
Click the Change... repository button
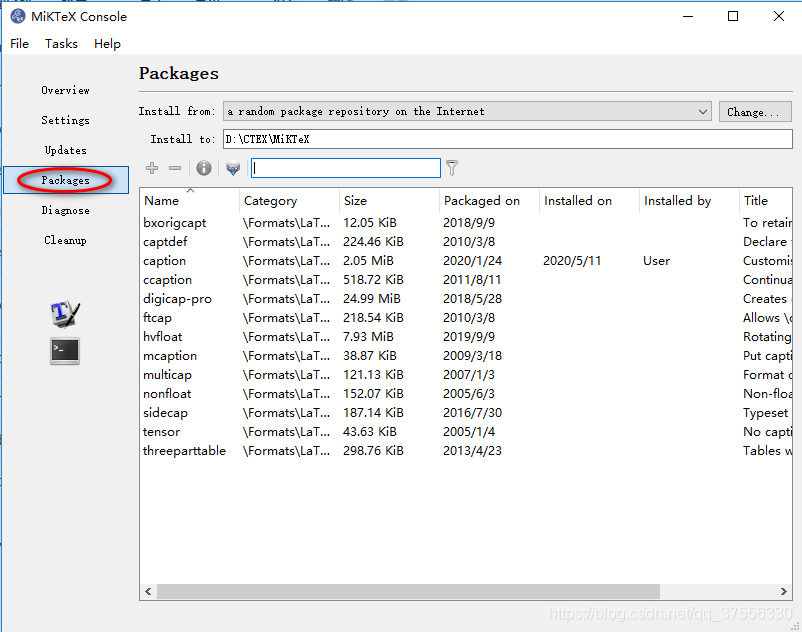coord(755,111)
